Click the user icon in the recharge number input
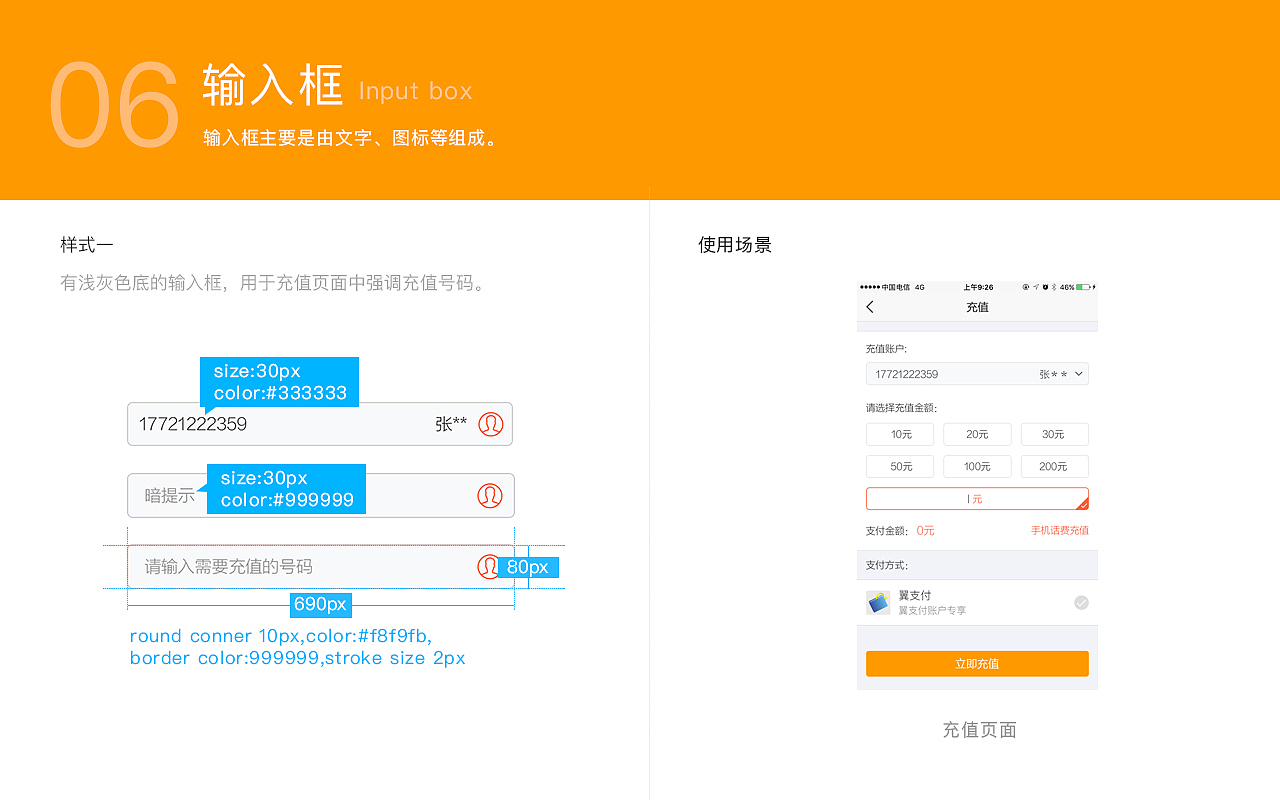Viewport: 1280px width, 800px height. pos(488,567)
